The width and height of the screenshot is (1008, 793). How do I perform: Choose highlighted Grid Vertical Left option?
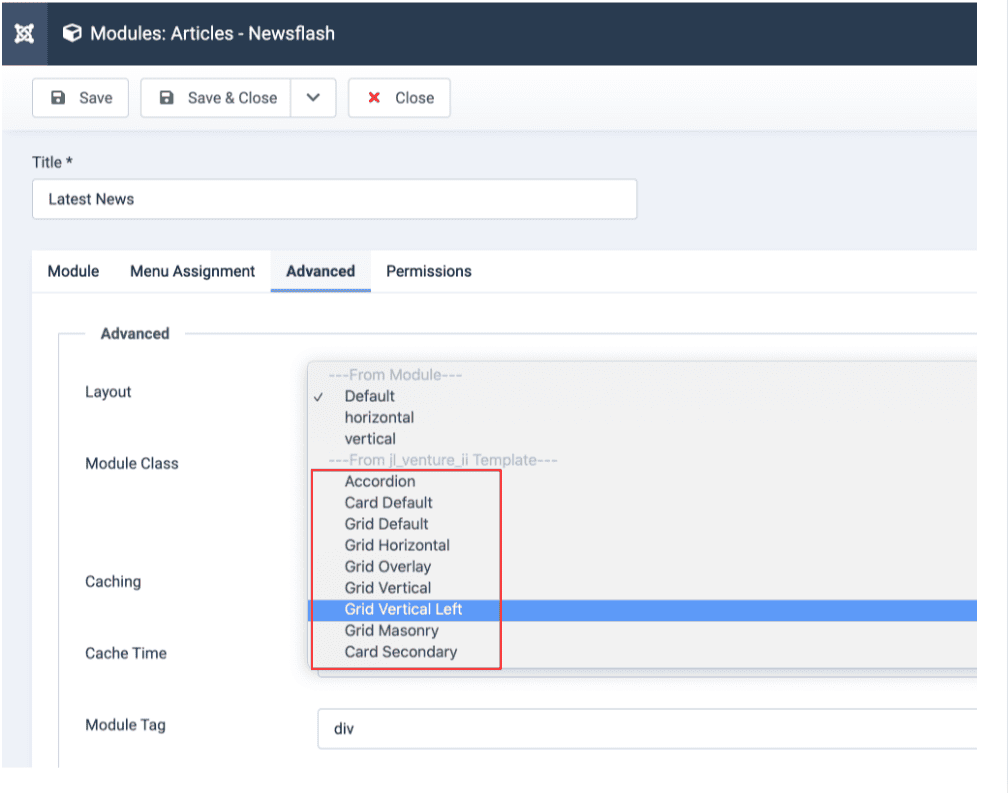coord(404,609)
